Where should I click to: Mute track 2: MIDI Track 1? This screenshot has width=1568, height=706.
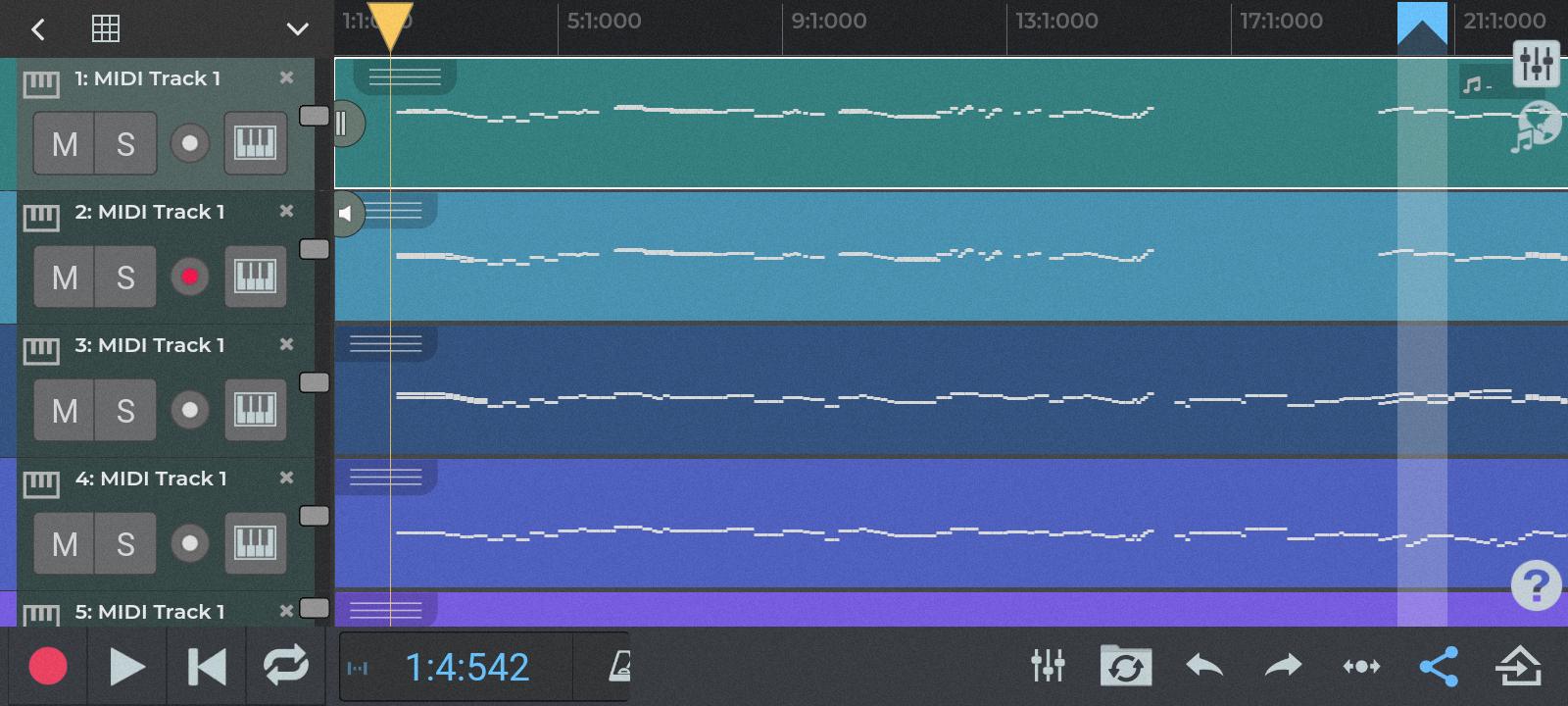(x=65, y=277)
